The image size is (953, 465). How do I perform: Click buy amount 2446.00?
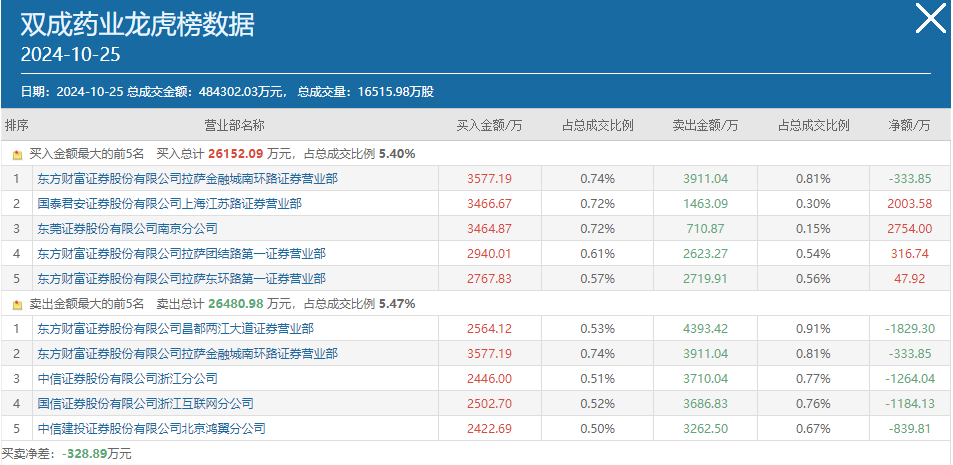489,379
